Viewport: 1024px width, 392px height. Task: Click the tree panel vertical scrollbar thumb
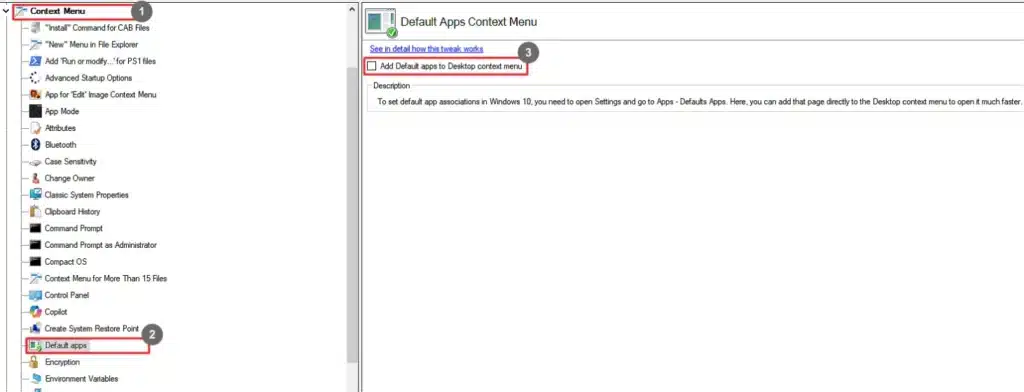[x=353, y=214]
